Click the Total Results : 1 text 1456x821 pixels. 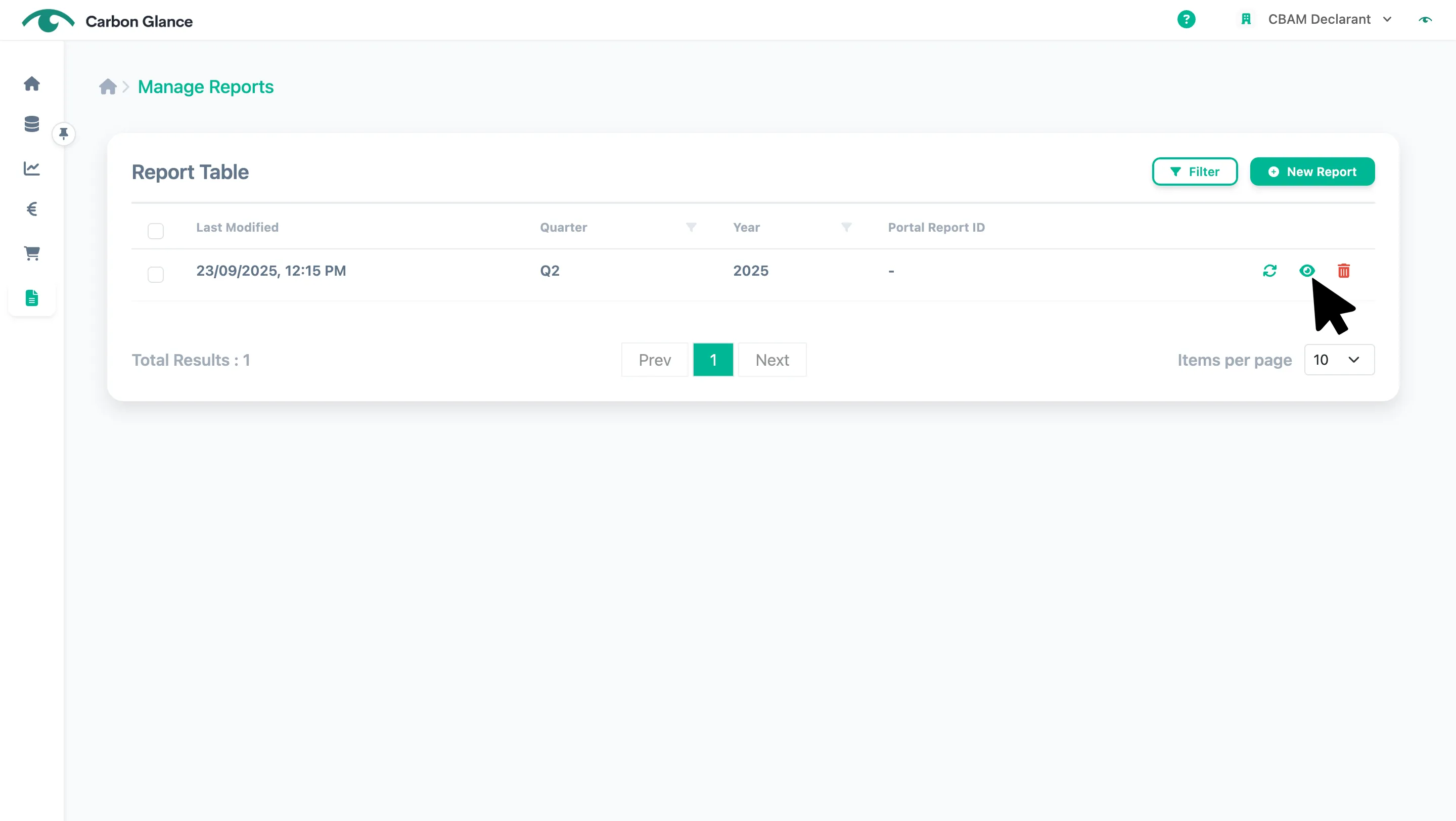click(191, 360)
